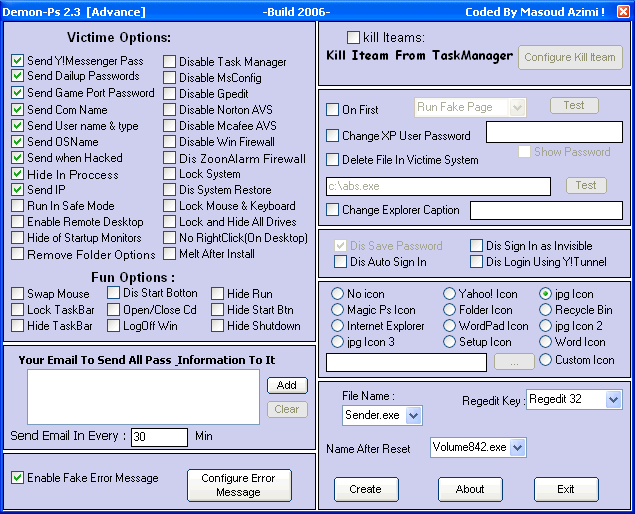
Task: Click the Add email button
Action: point(287,385)
